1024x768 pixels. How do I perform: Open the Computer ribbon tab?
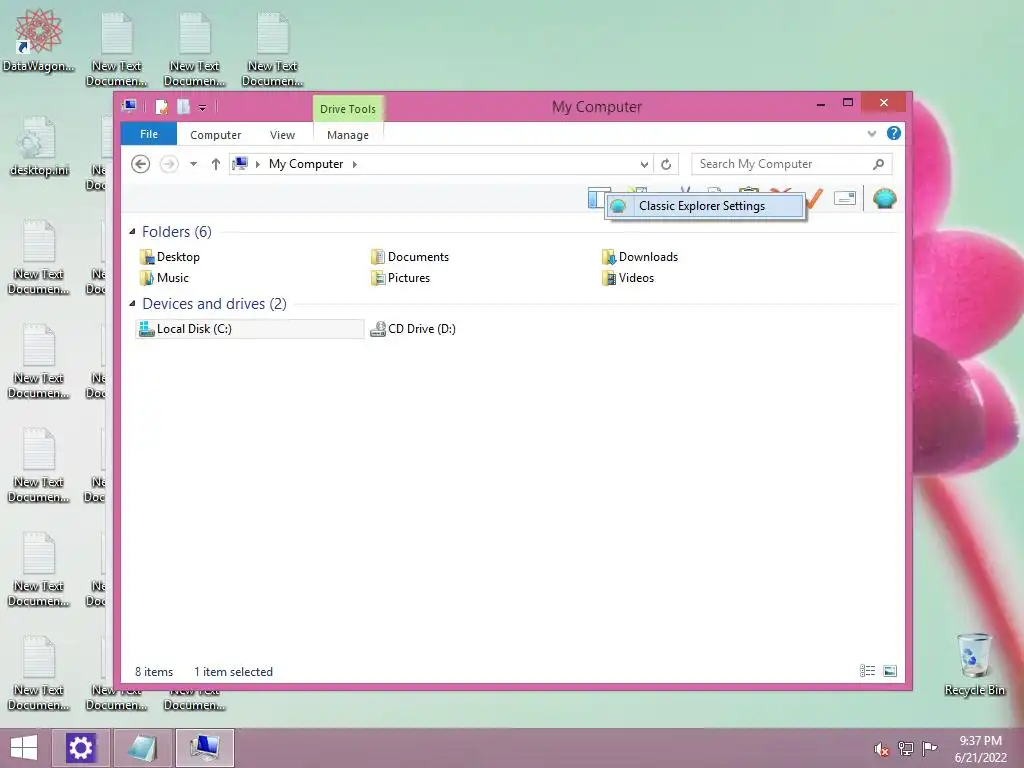216,135
